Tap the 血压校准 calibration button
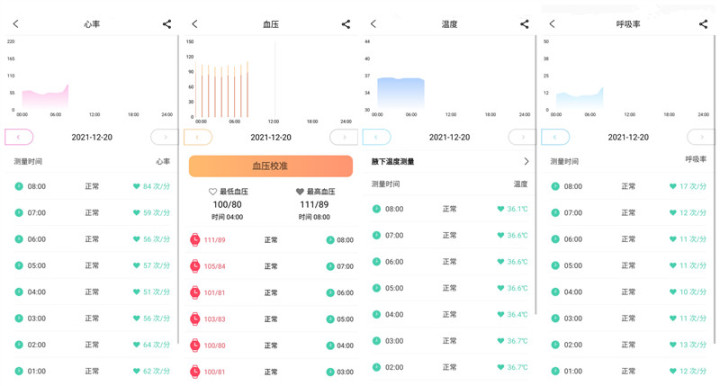The height and width of the screenshot is (386, 720). pos(271,166)
